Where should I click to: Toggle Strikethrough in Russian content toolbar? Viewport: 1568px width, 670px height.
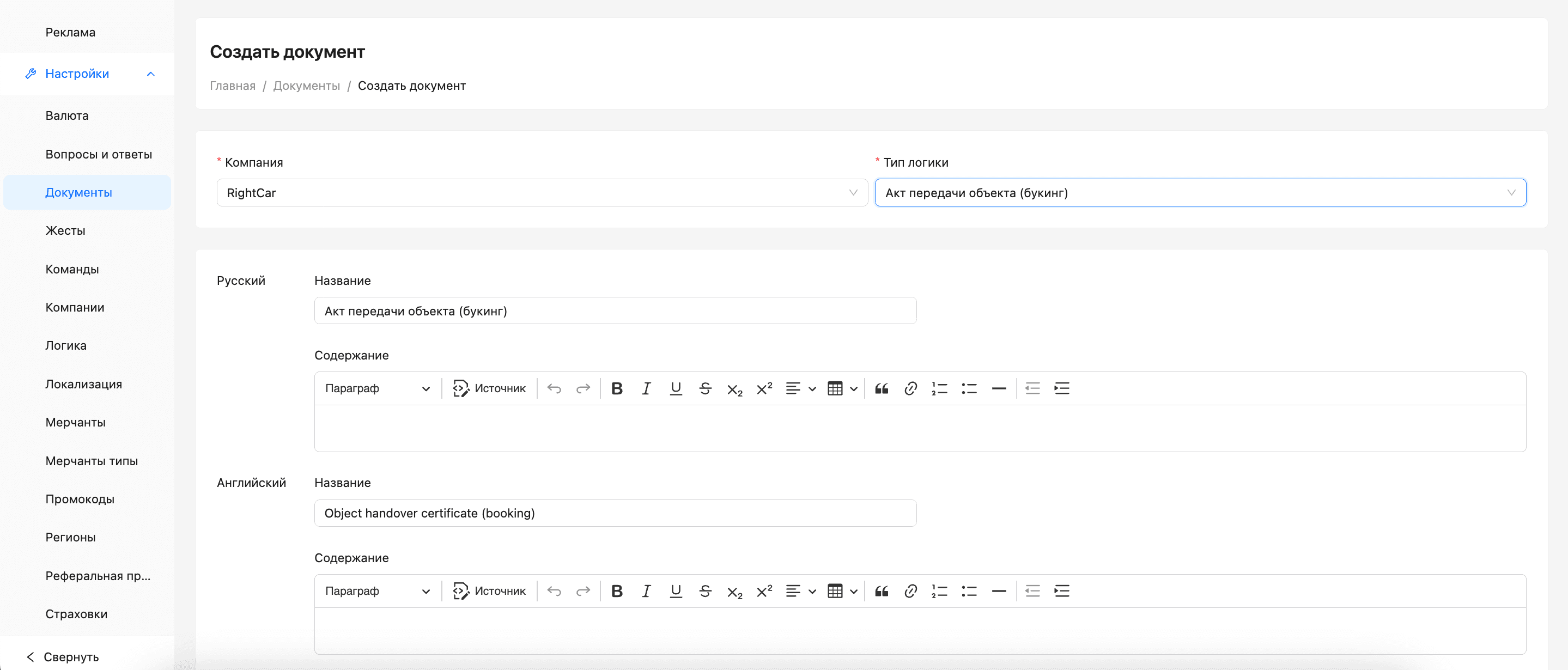(x=705, y=388)
